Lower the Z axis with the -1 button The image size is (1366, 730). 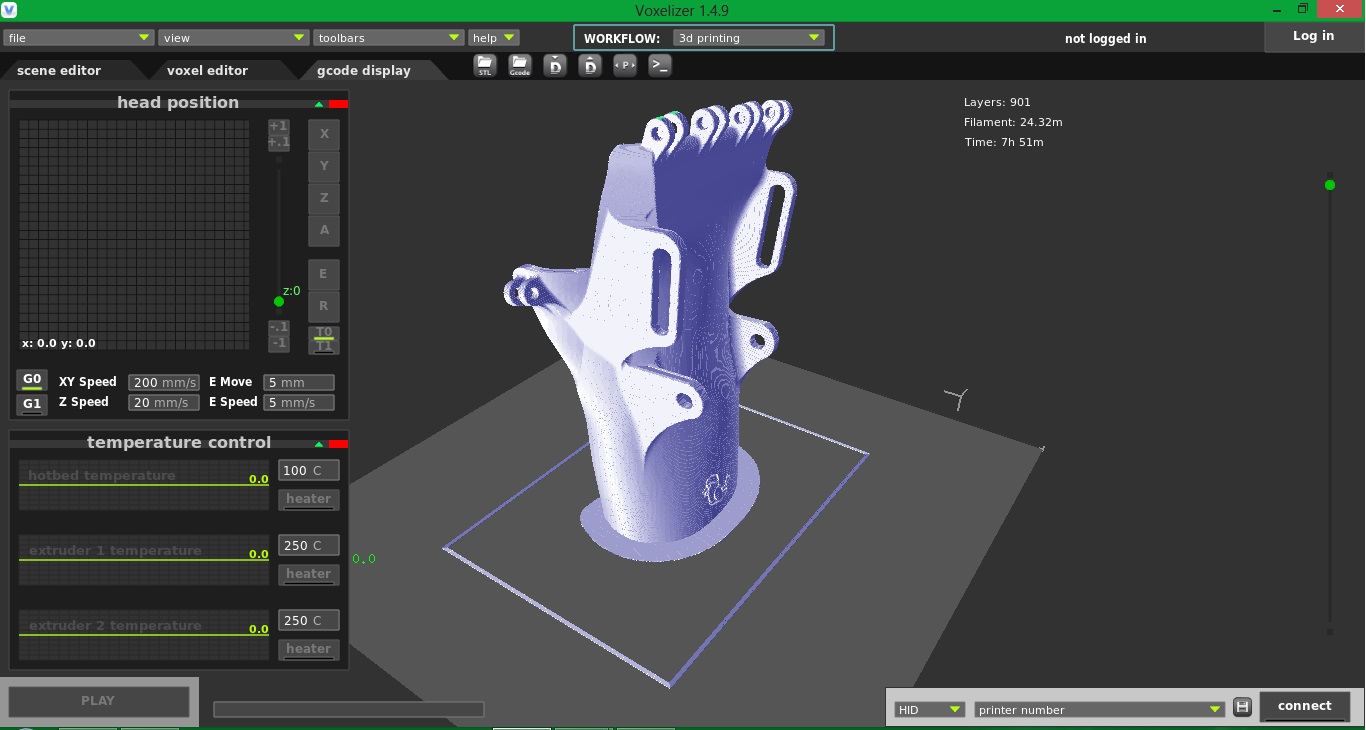tap(279, 343)
